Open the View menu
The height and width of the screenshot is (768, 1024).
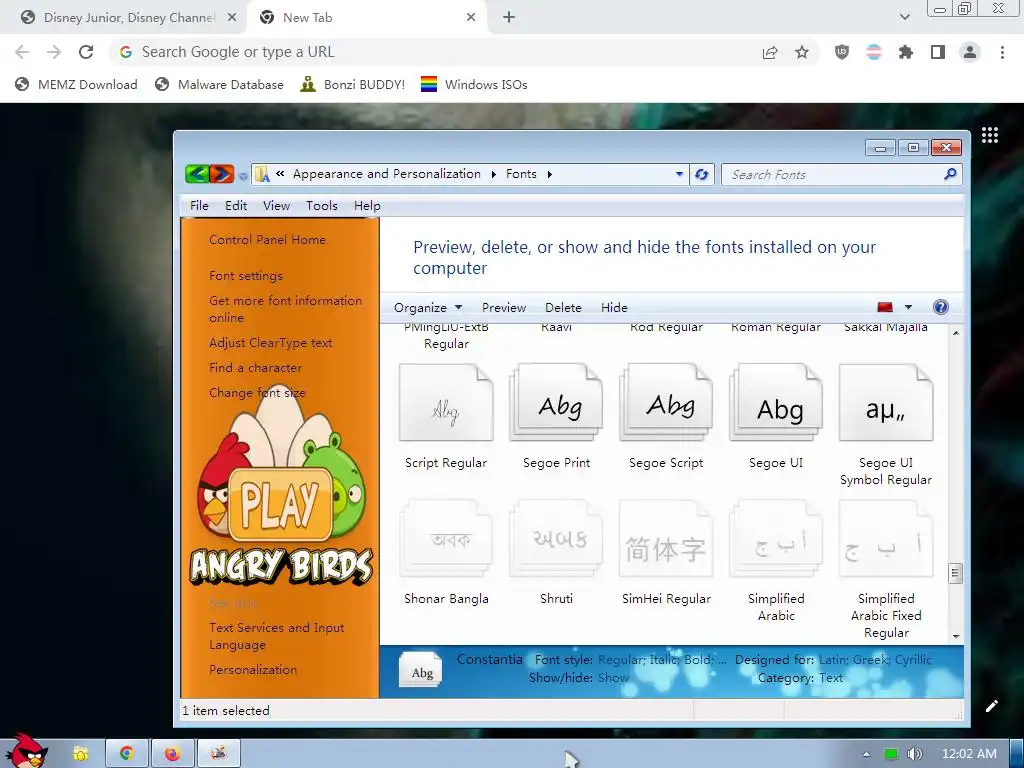pos(276,206)
